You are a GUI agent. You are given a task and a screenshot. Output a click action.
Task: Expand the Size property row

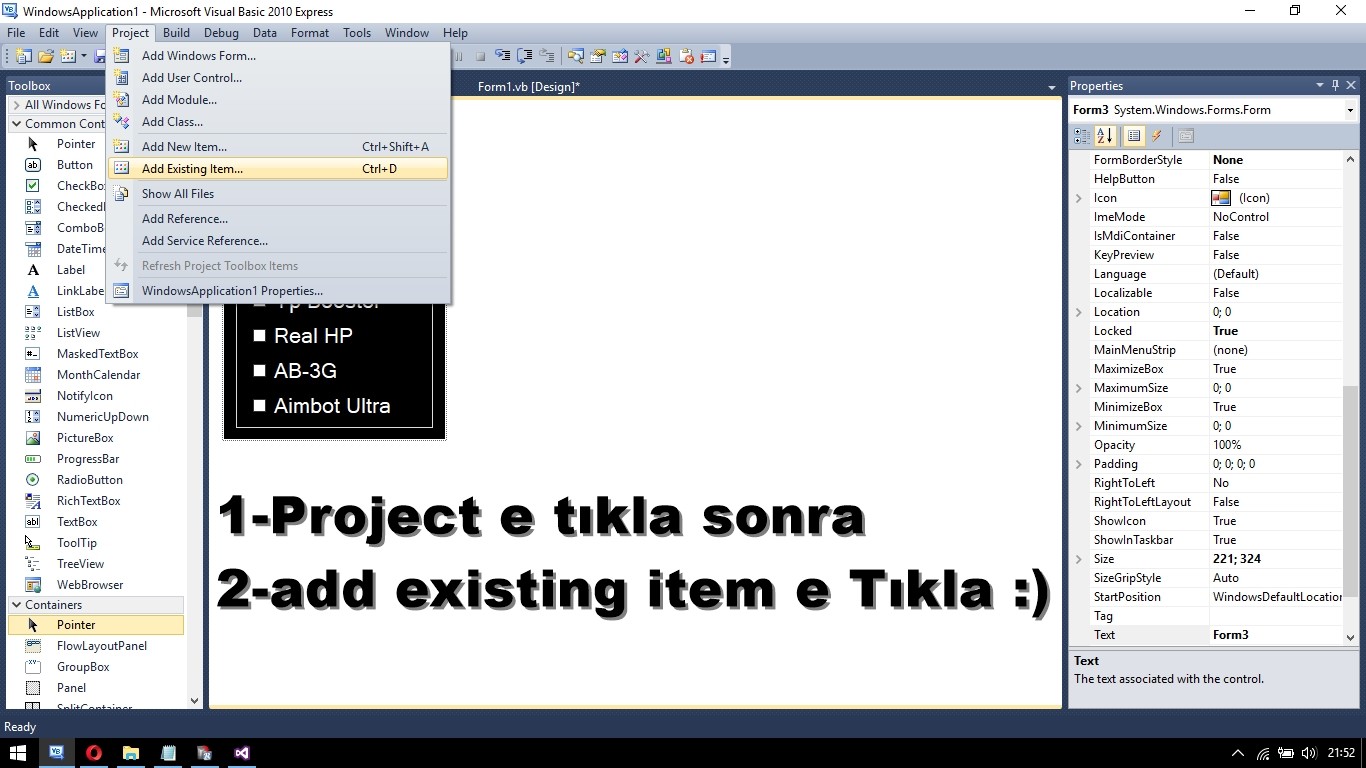[x=1079, y=559]
